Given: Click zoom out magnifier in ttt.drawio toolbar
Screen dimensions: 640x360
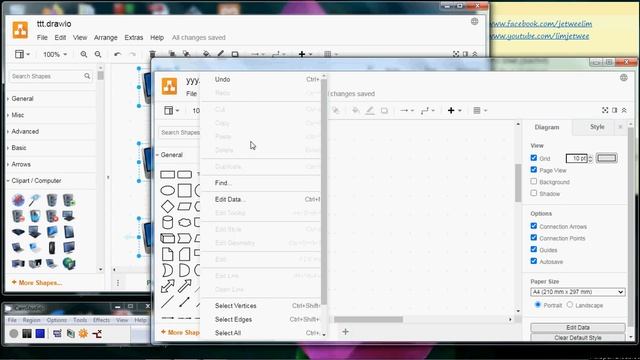Looking at the screenshot, I should click(98, 54).
